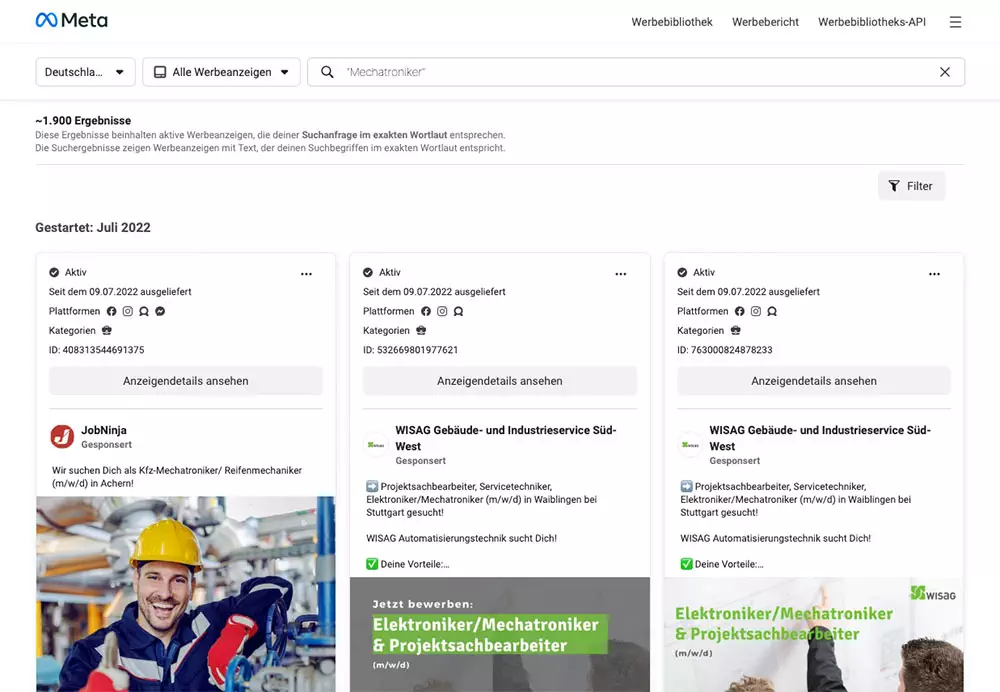Open the Deutschland country dropdown
The image size is (1000, 692).
coord(85,72)
